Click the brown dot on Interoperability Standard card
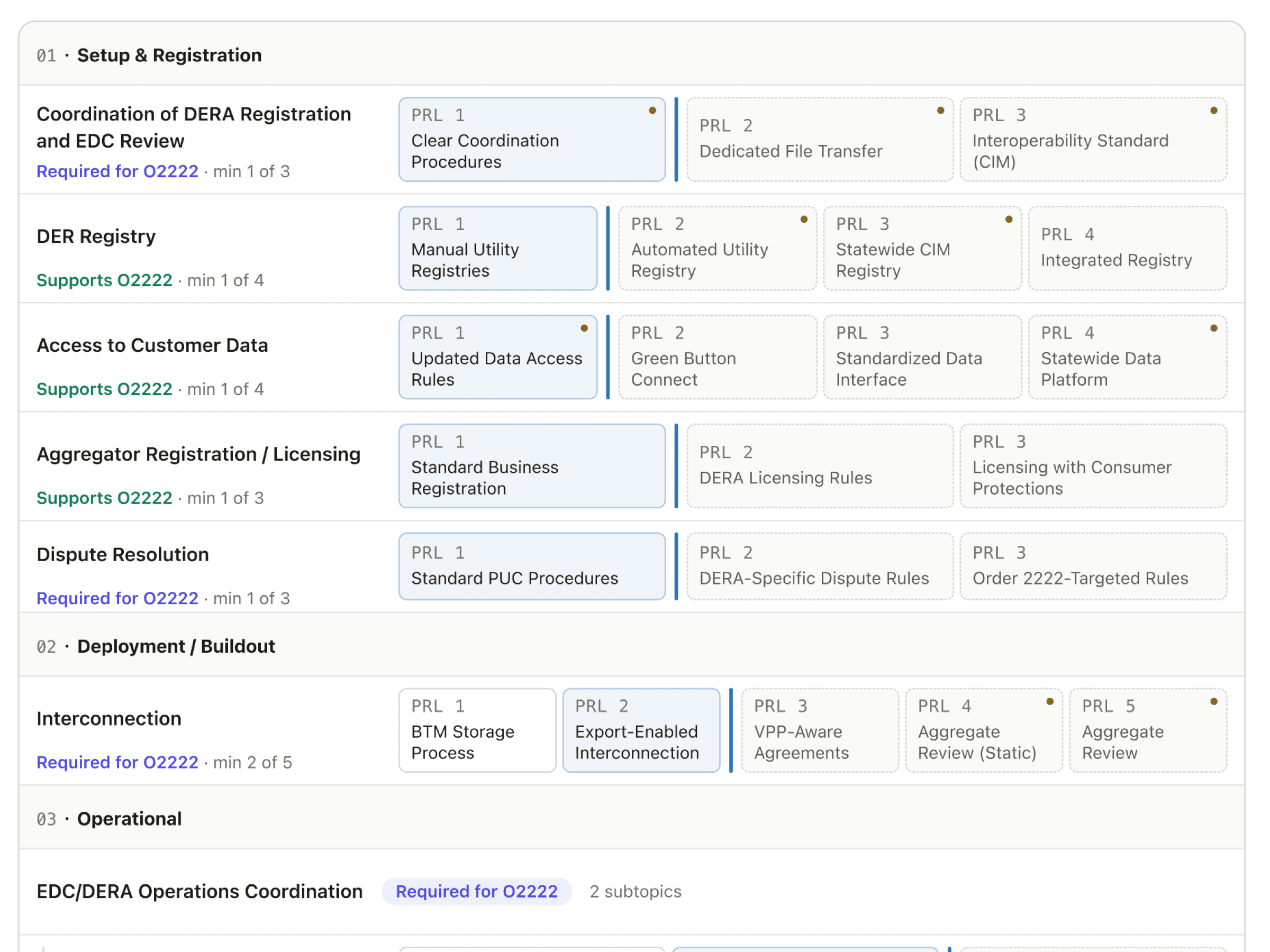Viewport: 1270px width, 952px height. [x=1214, y=111]
